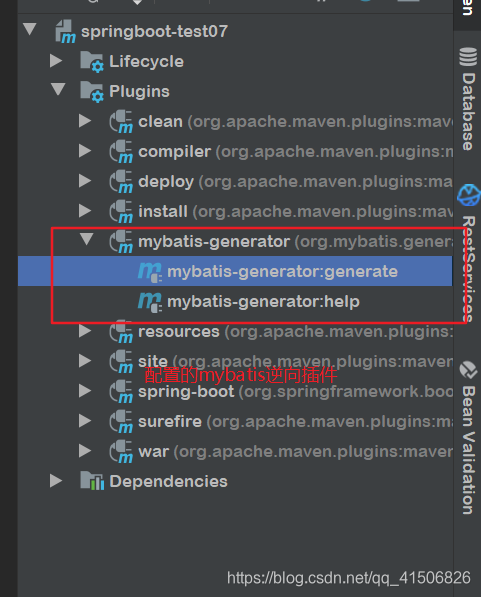Screen dimensions: 481x597
Task: Collapse the mybatis-generator plugin node
Action: [87, 239]
